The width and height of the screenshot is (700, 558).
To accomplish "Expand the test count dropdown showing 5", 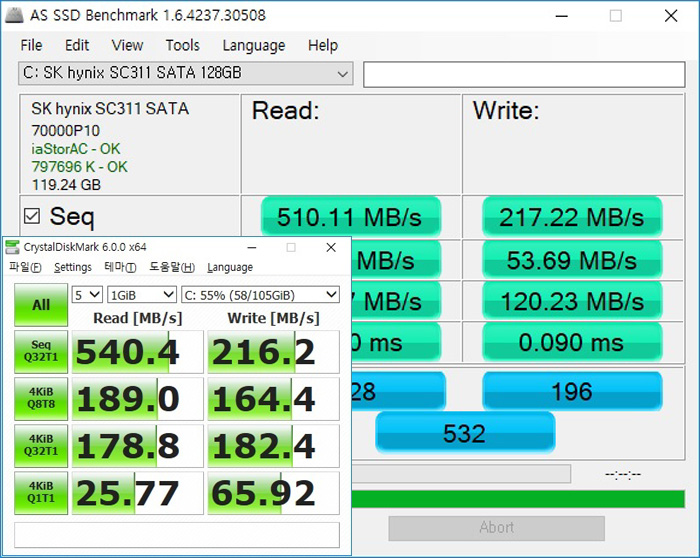I will point(87,295).
